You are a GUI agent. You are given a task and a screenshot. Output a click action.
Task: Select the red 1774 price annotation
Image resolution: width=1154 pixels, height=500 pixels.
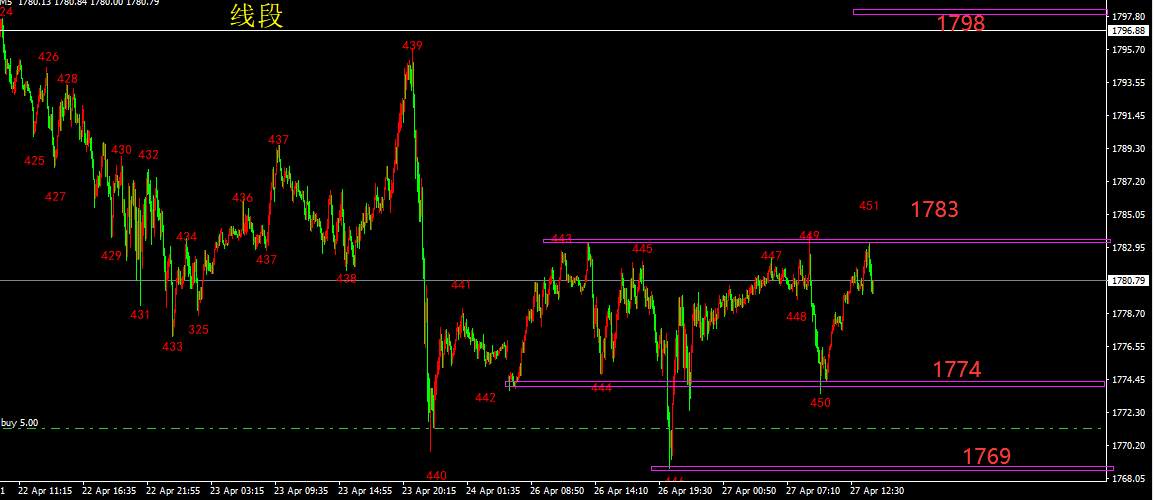tap(957, 370)
